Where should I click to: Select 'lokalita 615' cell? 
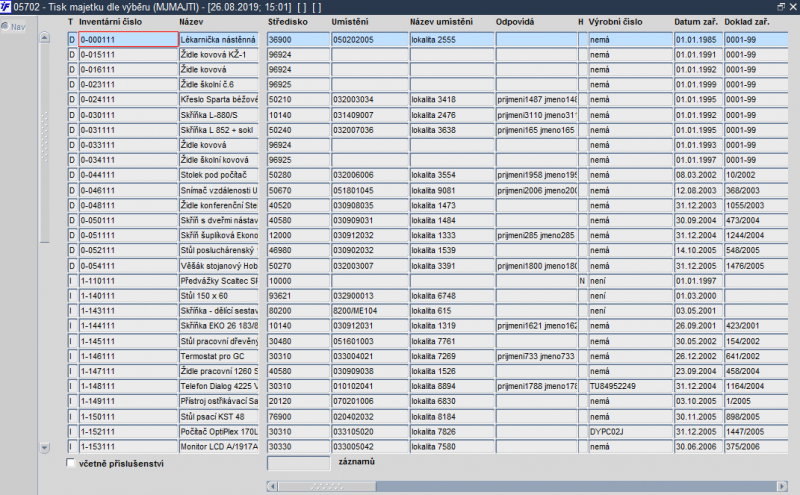pos(452,310)
